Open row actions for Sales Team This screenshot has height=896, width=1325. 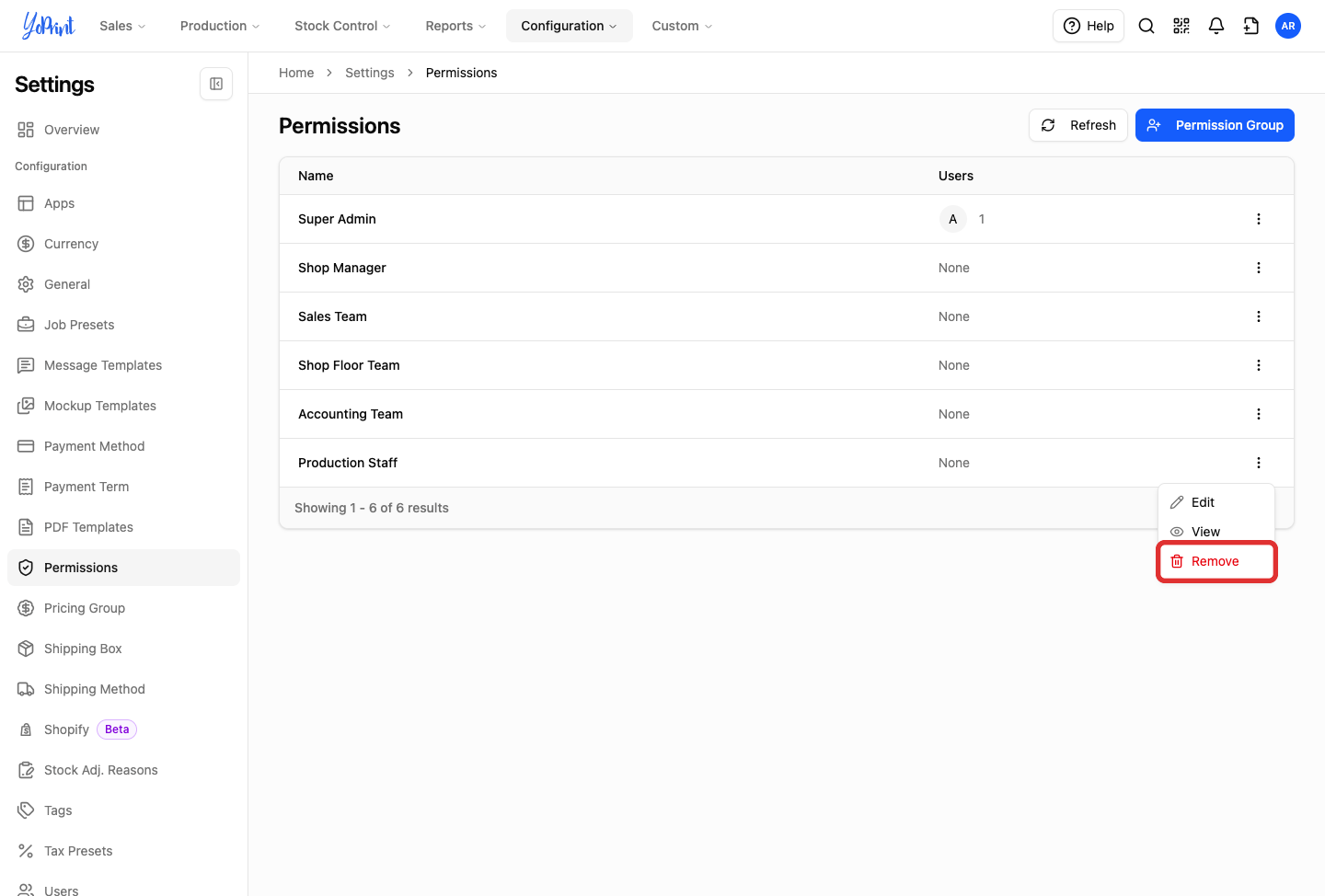1259,316
